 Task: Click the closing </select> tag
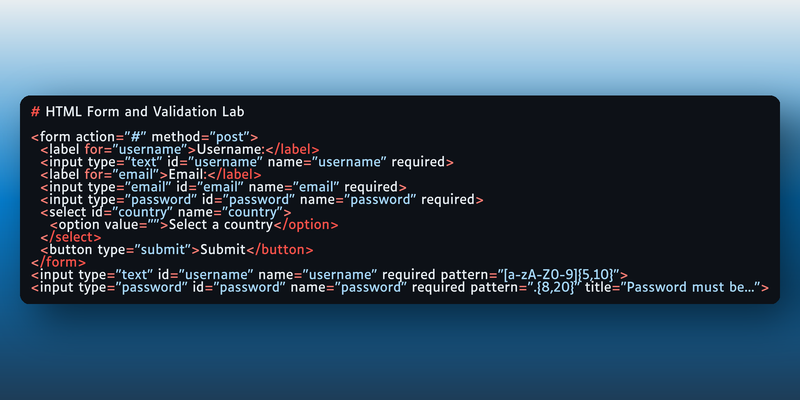pyautogui.click(x=71, y=237)
